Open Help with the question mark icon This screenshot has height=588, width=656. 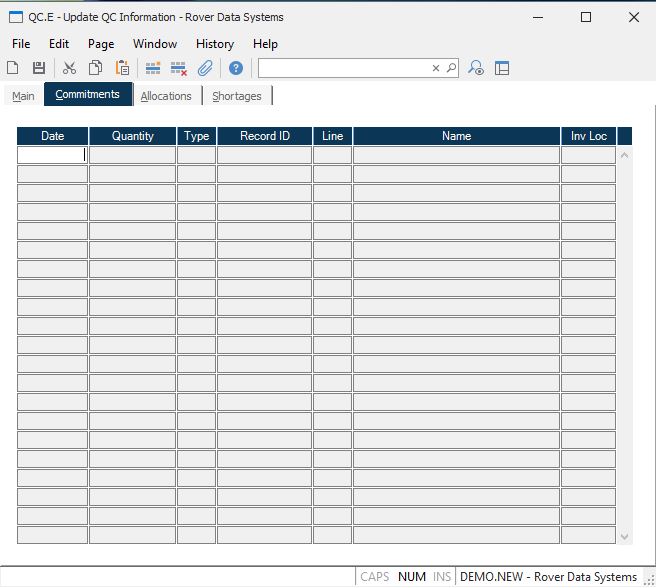point(236,68)
